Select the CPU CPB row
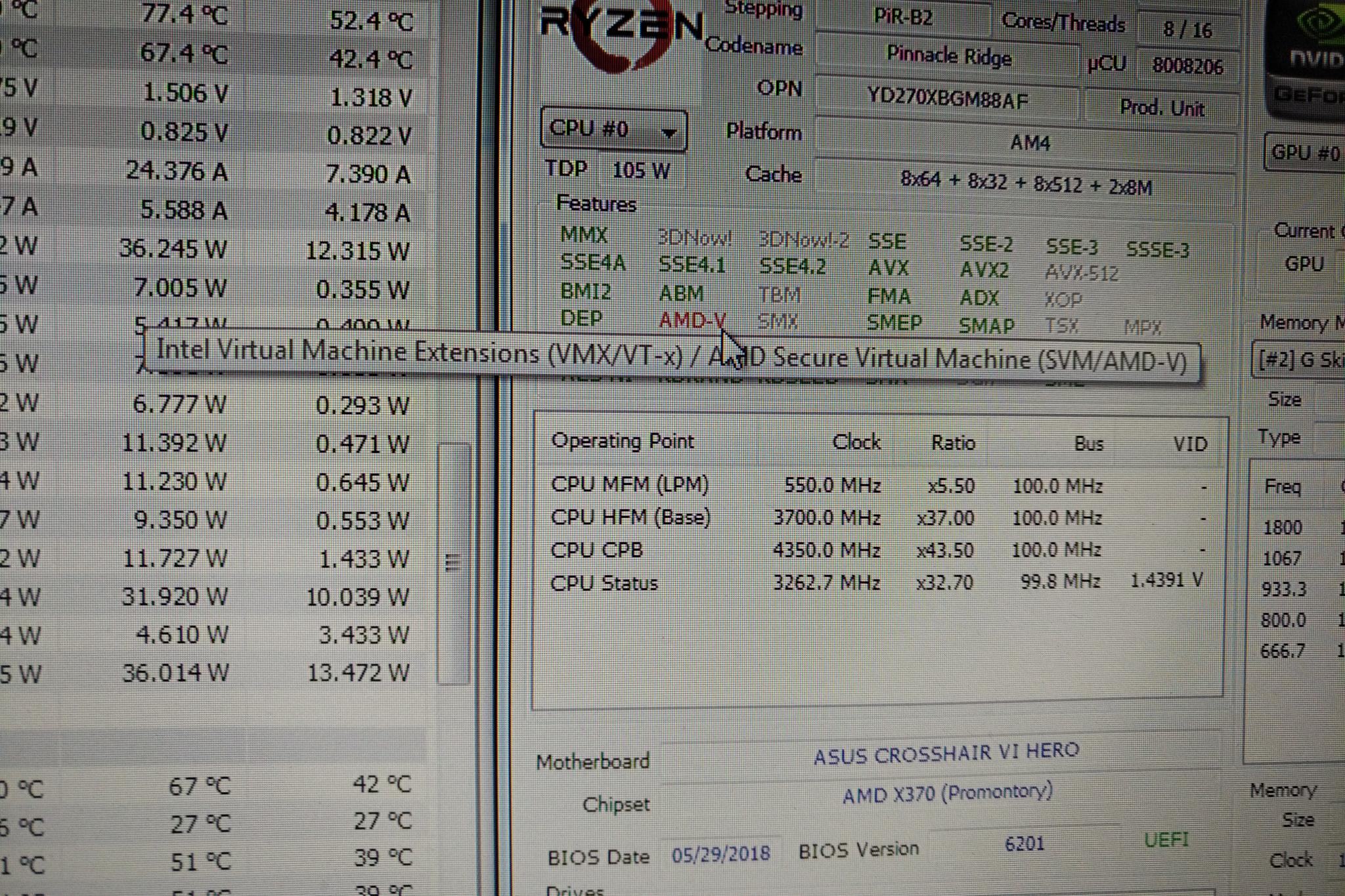 click(879, 550)
